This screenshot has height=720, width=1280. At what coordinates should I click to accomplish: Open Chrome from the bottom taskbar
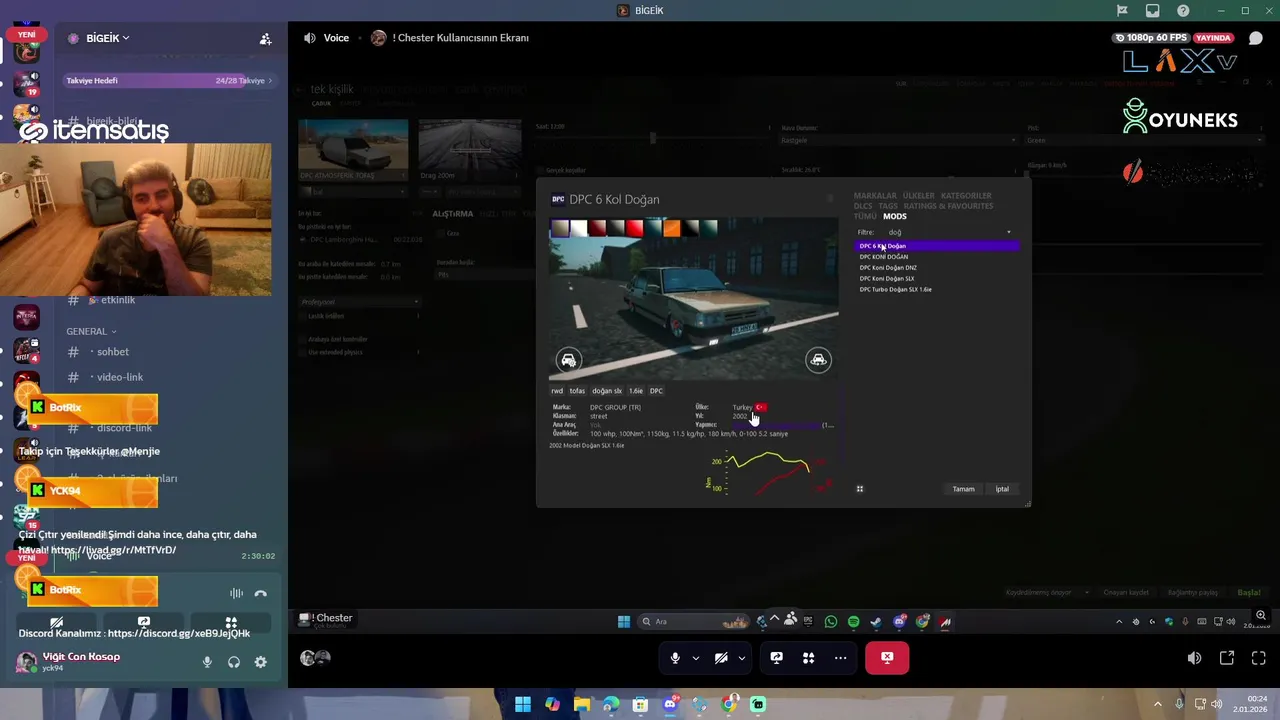(x=729, y=705)
